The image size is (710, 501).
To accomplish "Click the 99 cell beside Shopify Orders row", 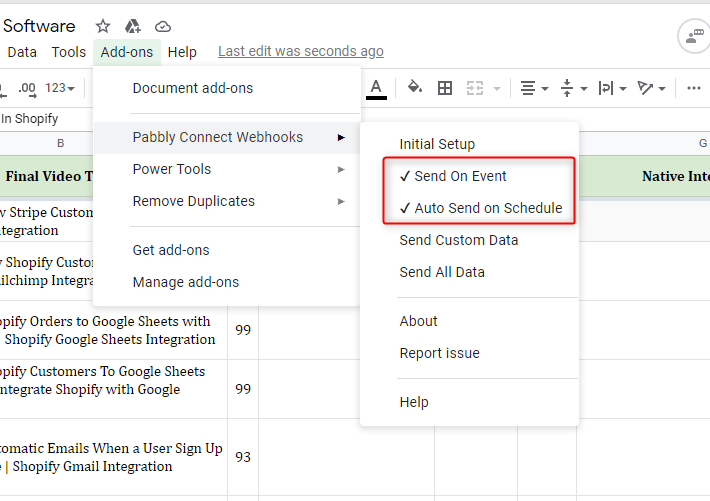I will [243, 330].
